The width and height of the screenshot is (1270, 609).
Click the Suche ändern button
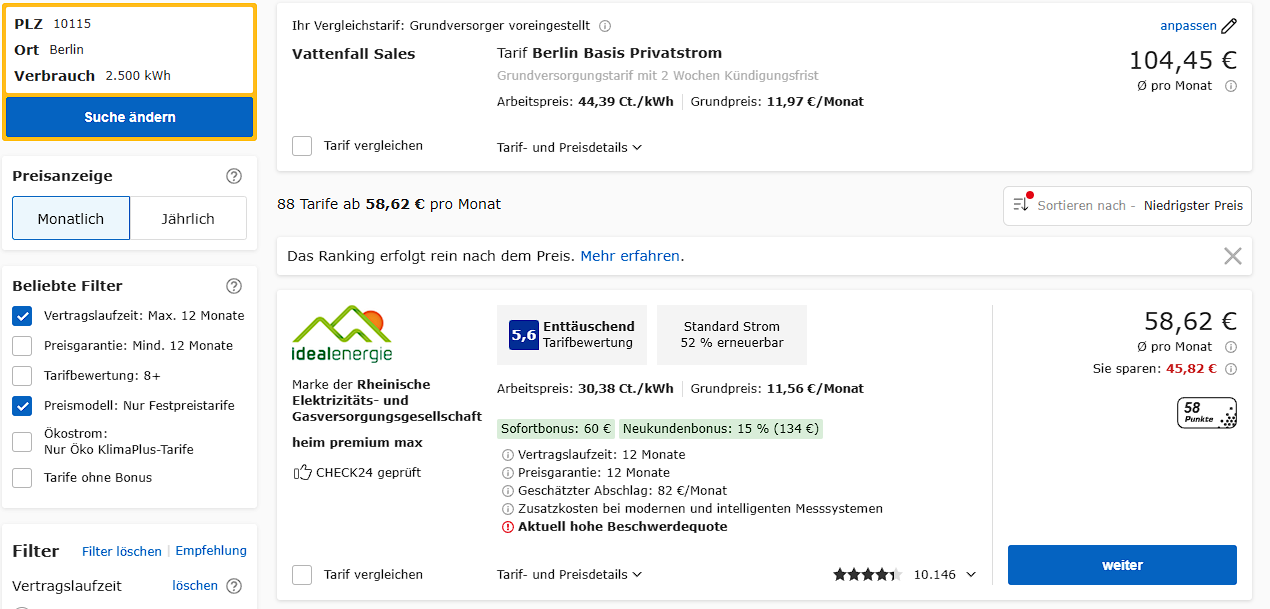click(130, 117)
